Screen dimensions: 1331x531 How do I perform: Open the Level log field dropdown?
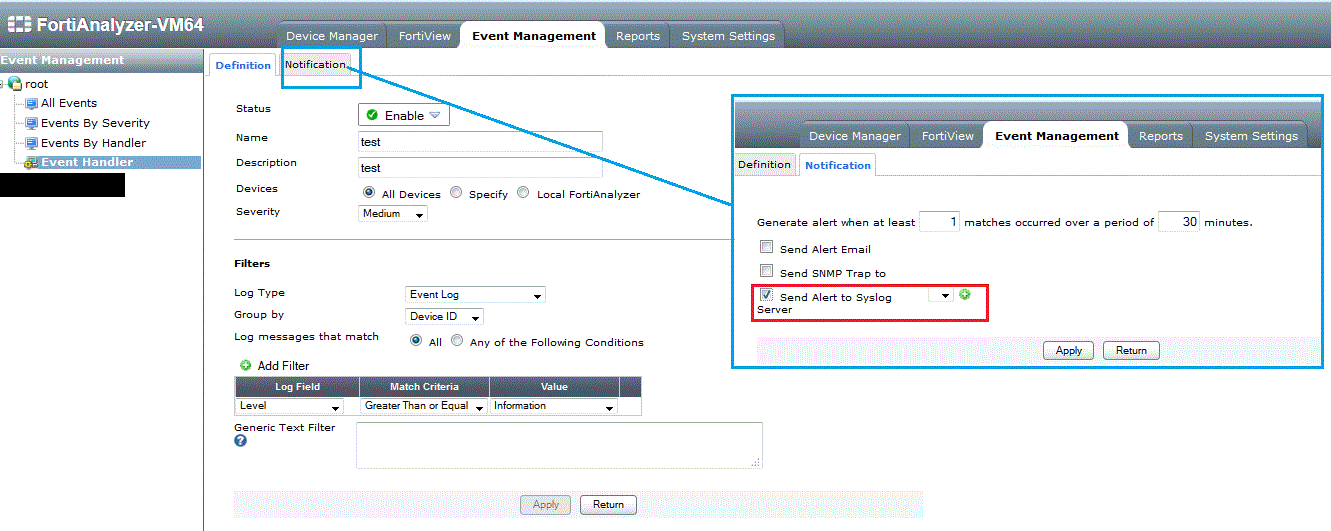pyautogui.click(x=290, y=406)
